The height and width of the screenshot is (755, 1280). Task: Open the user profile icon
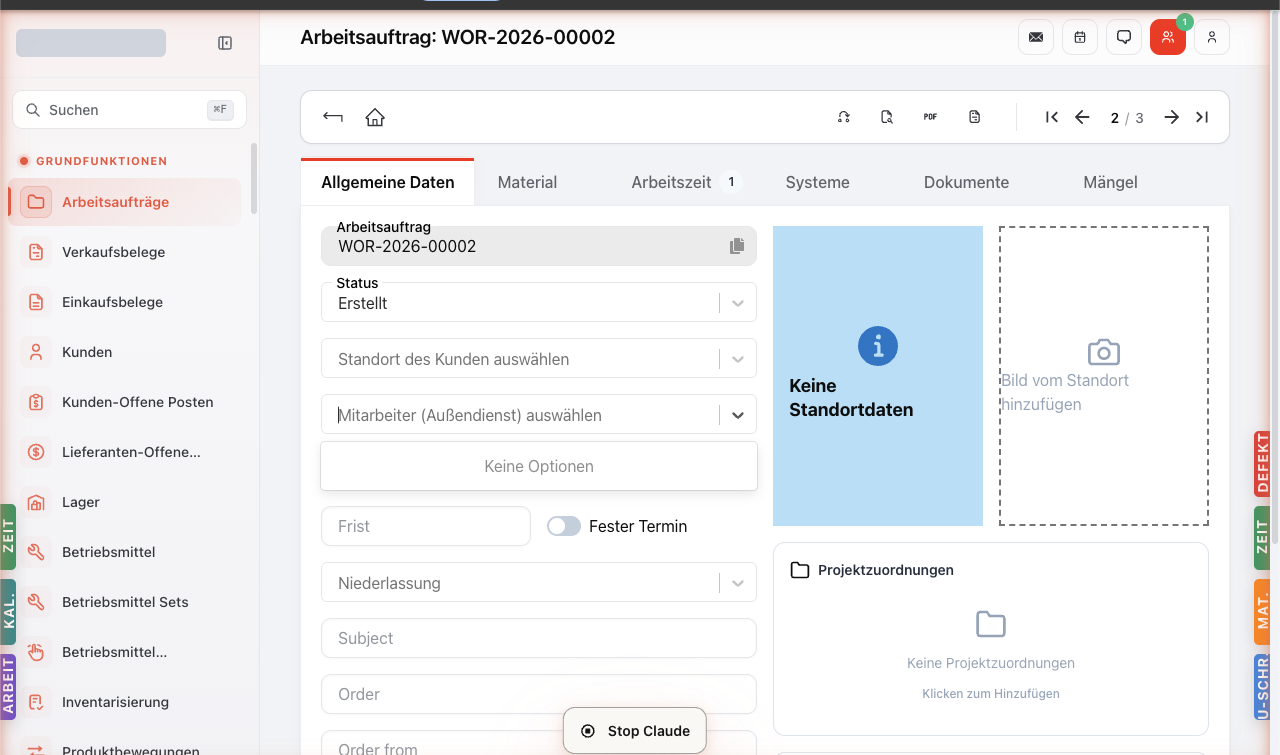[1212, 37]
